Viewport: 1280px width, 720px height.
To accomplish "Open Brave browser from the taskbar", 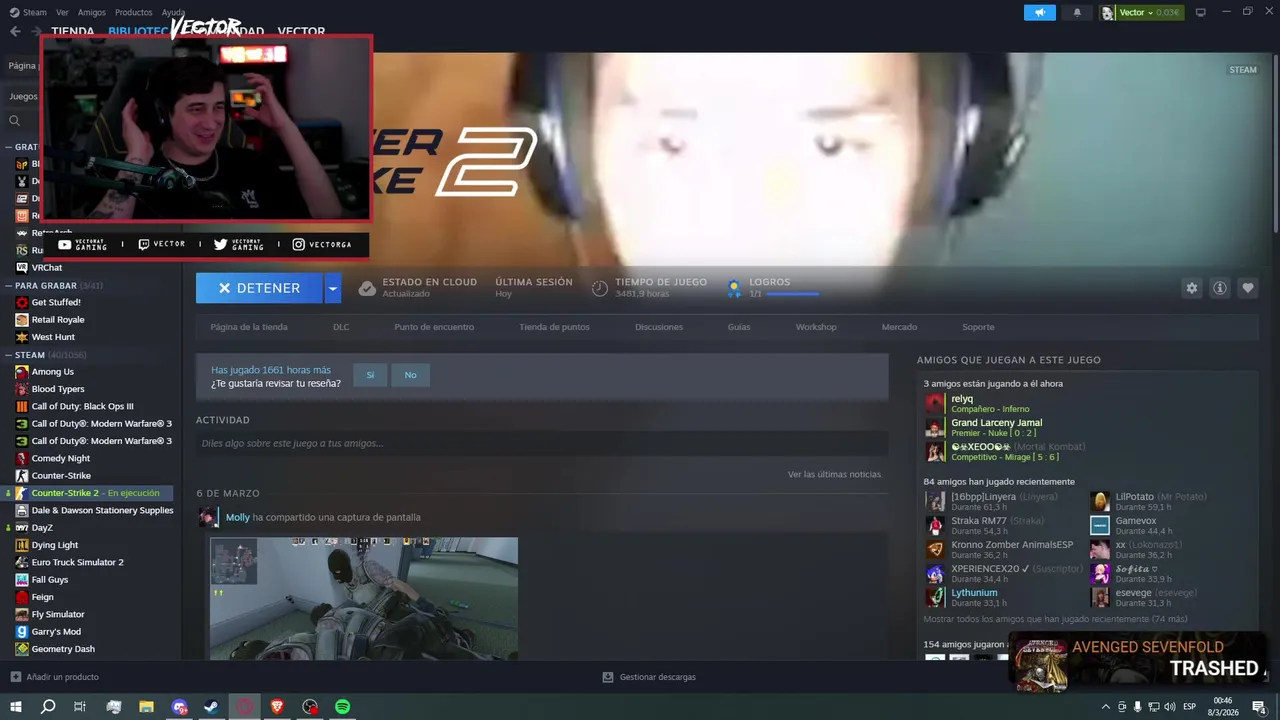I will pos(277,706).
